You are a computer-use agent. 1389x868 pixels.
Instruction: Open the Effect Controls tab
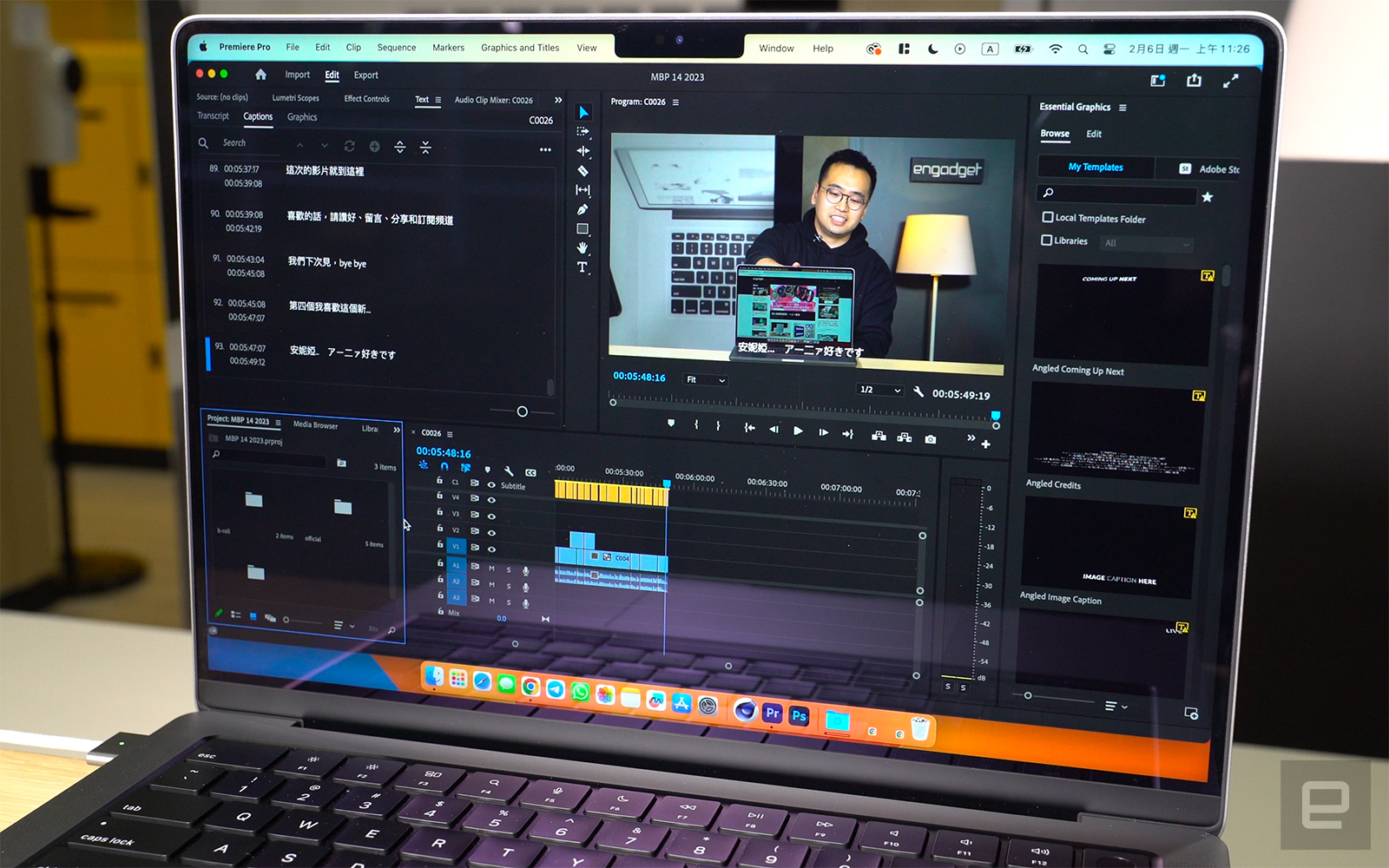[x=366, y=99]
